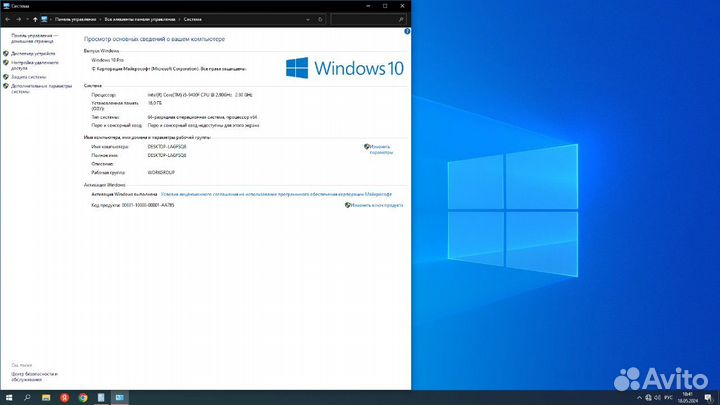Screen dimensions: 720x405
Task: Maximize the System window
Action: pos(385,6)
